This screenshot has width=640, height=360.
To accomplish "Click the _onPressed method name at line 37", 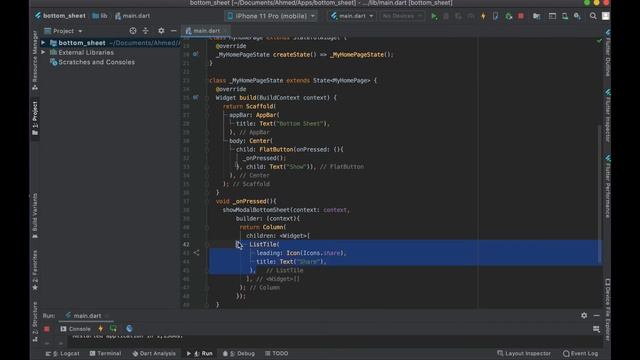I will coord(249,201).
